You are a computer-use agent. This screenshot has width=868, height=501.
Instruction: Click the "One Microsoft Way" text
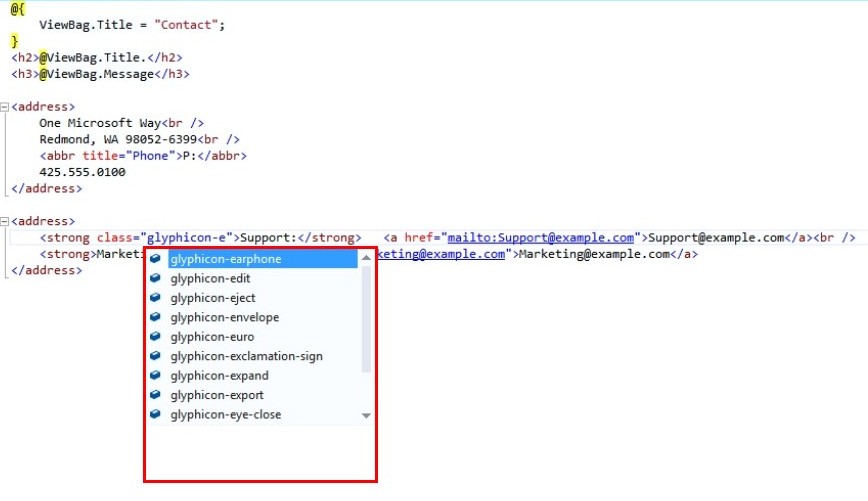pos(100,123)
